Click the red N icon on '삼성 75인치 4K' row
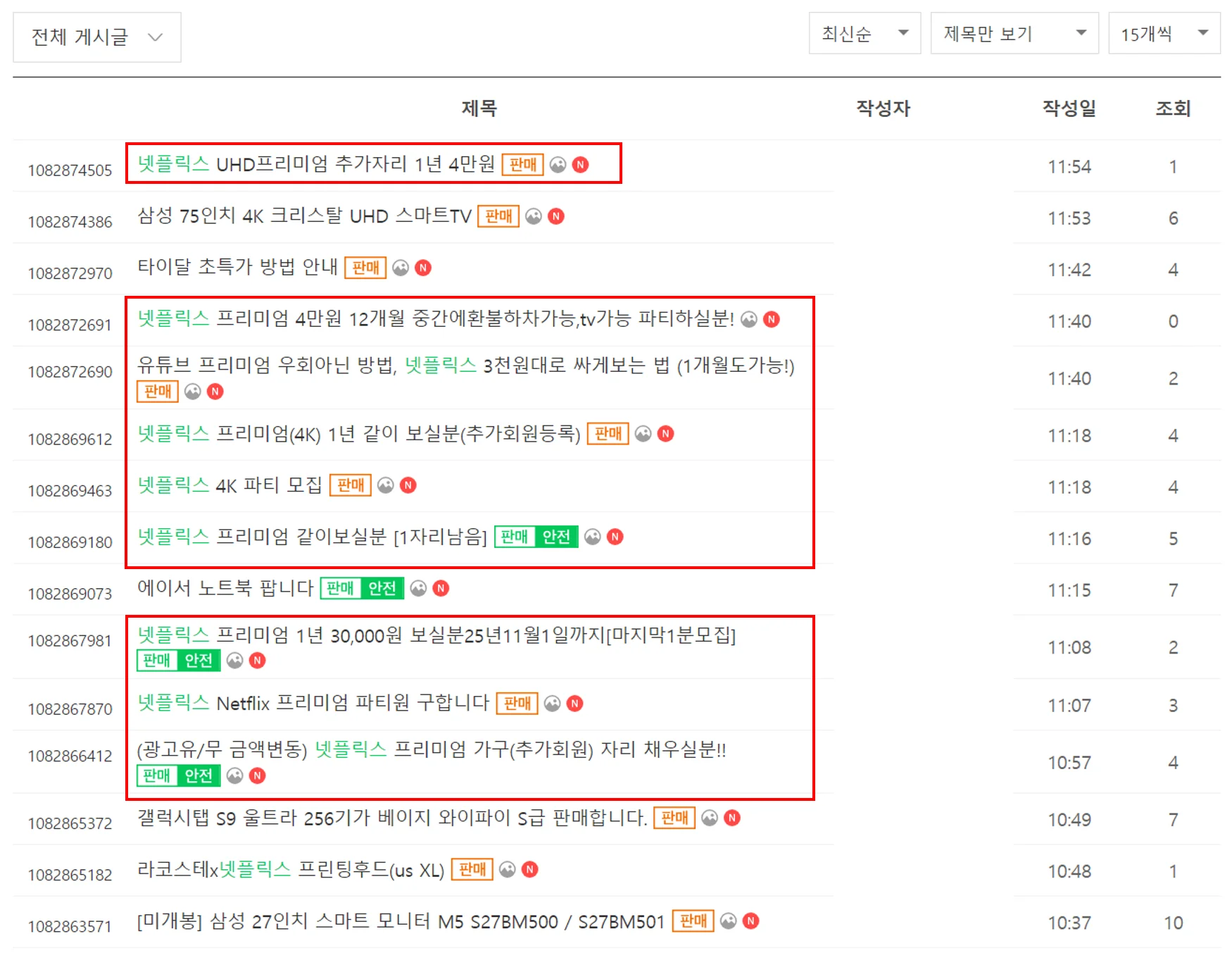Viewport: 1232px width, 960px height. 556,216
